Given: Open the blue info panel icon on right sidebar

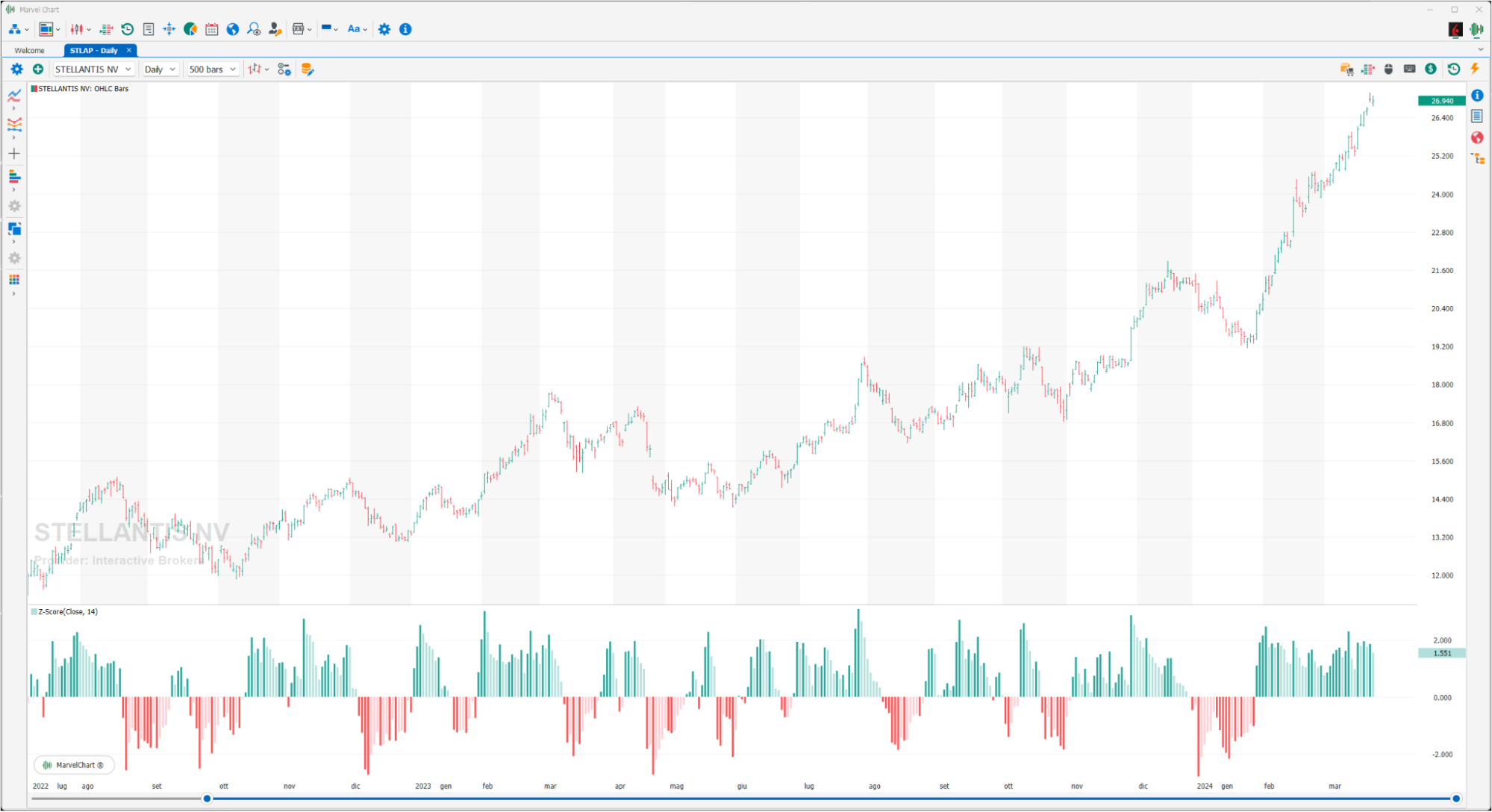Looking at the screenshot, I should click(1477, 96).
